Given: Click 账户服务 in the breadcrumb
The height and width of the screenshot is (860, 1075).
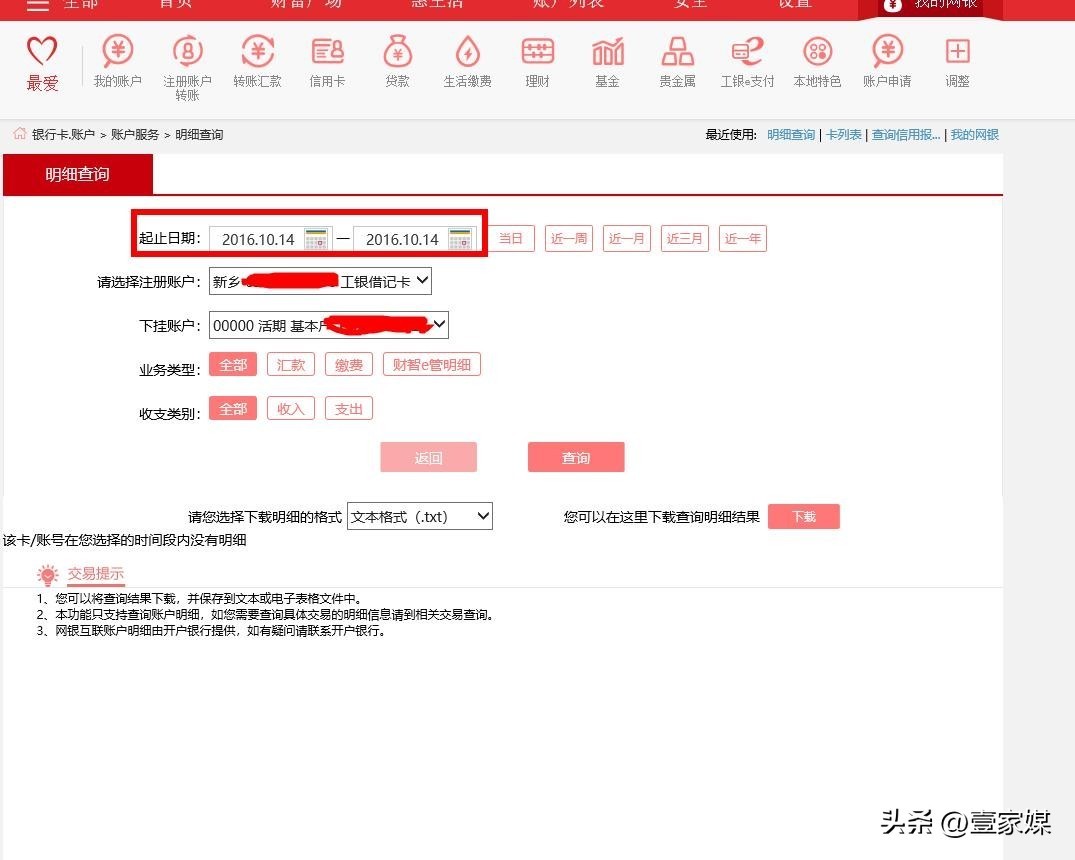Looking at the screenshot, I should [x=135, y=135].
